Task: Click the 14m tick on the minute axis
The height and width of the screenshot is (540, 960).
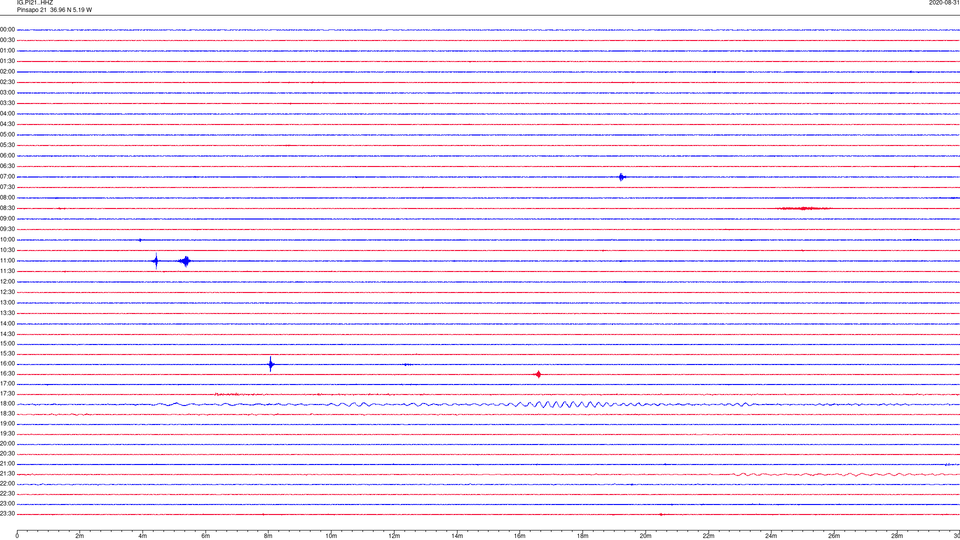Action: (x=457, y=536)
